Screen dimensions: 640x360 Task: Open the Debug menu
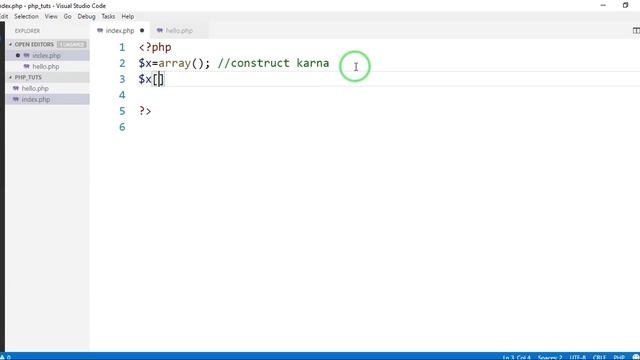(86, 16)
